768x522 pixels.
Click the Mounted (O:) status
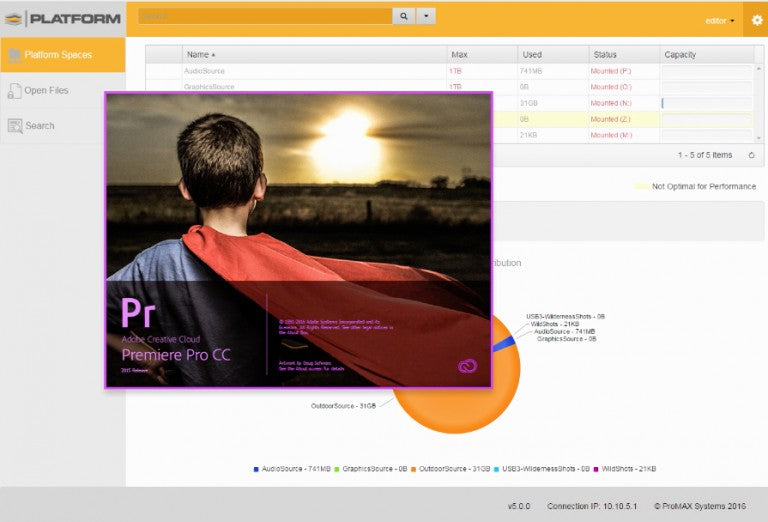(x=611, y=87)
